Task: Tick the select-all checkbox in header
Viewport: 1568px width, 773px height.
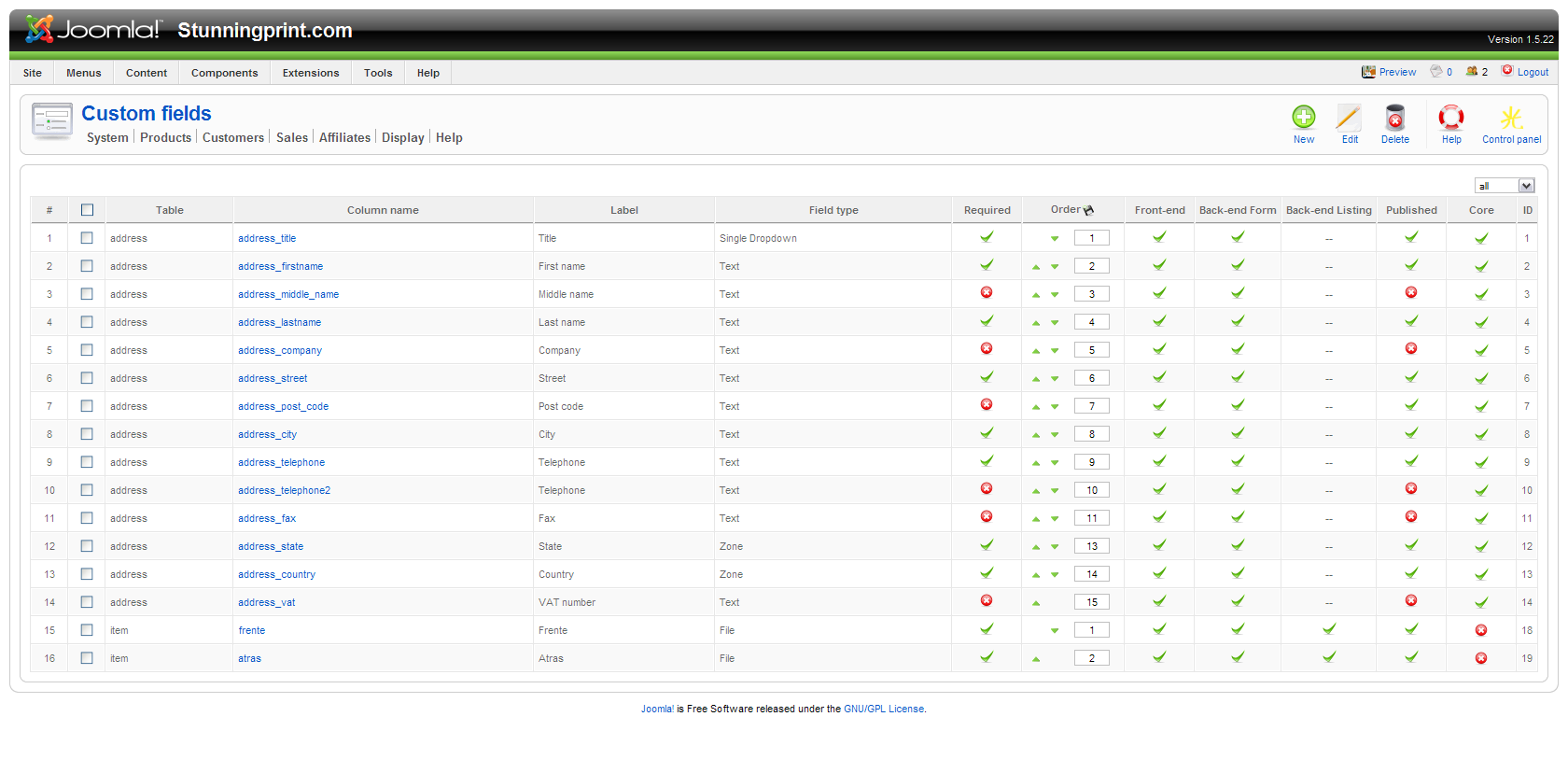Action: coord(87,210)
